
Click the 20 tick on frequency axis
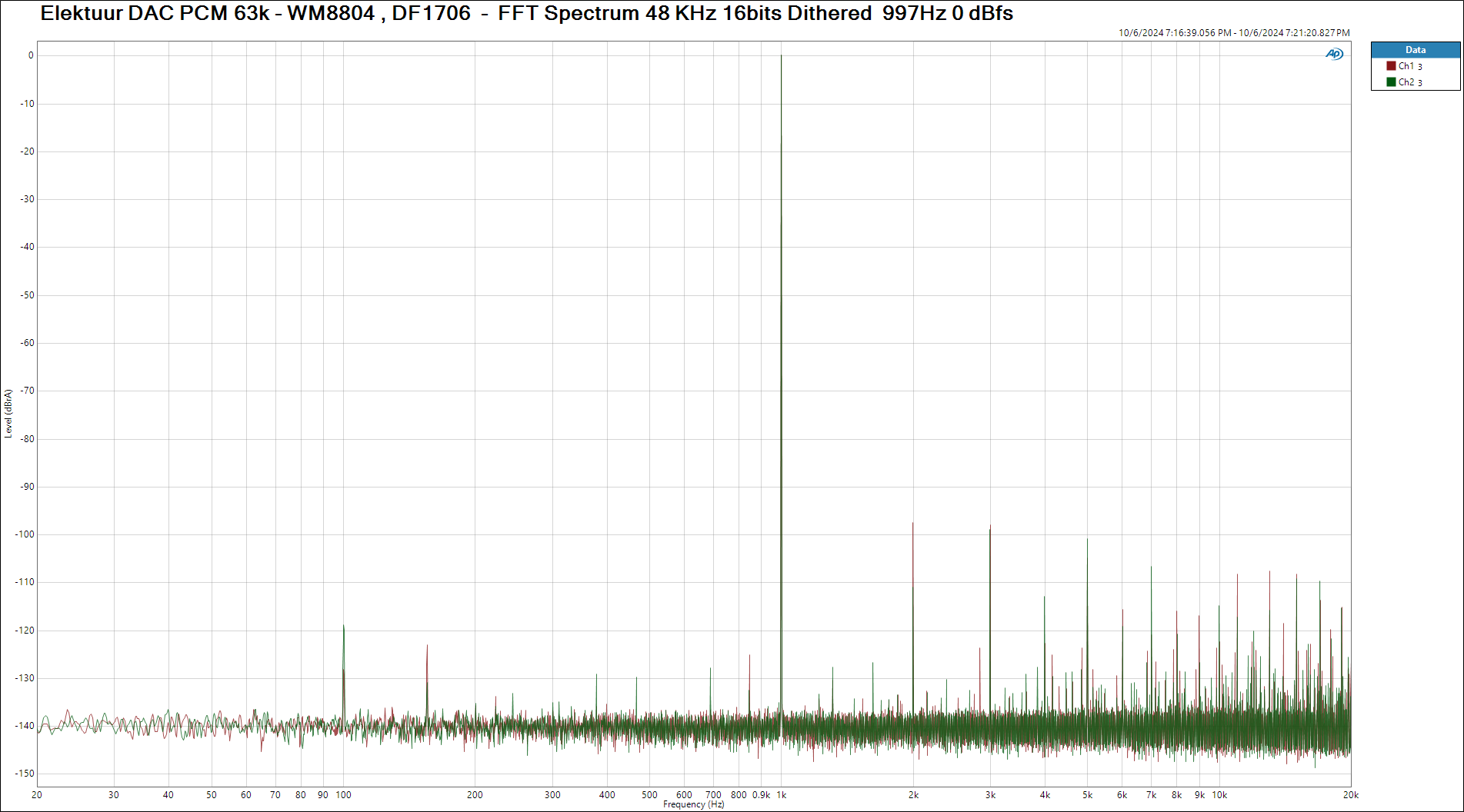click(37, 795)
